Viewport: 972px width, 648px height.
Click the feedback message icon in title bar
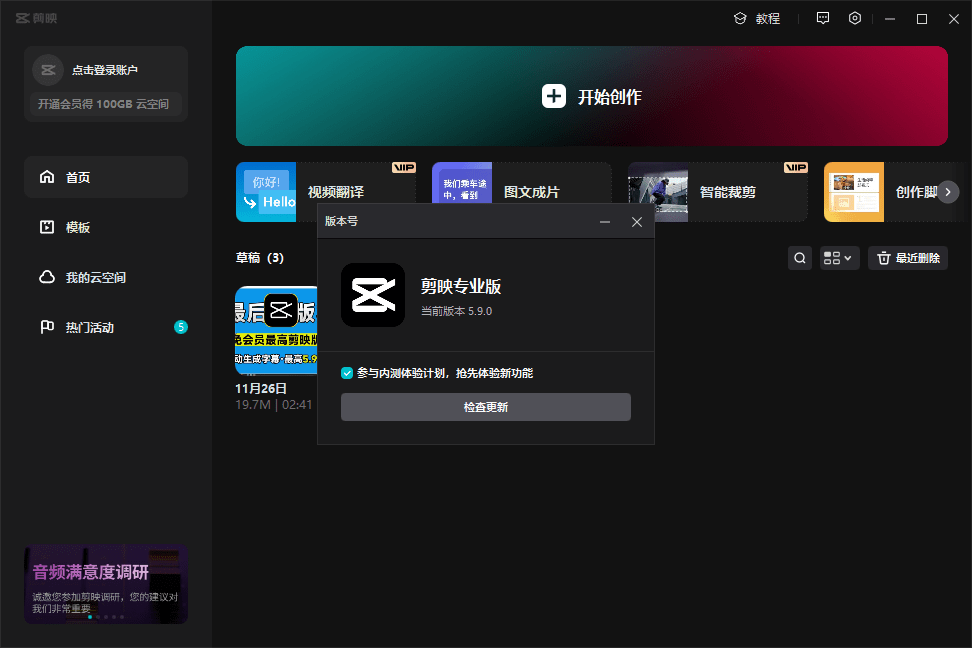(x=823, y=18)
